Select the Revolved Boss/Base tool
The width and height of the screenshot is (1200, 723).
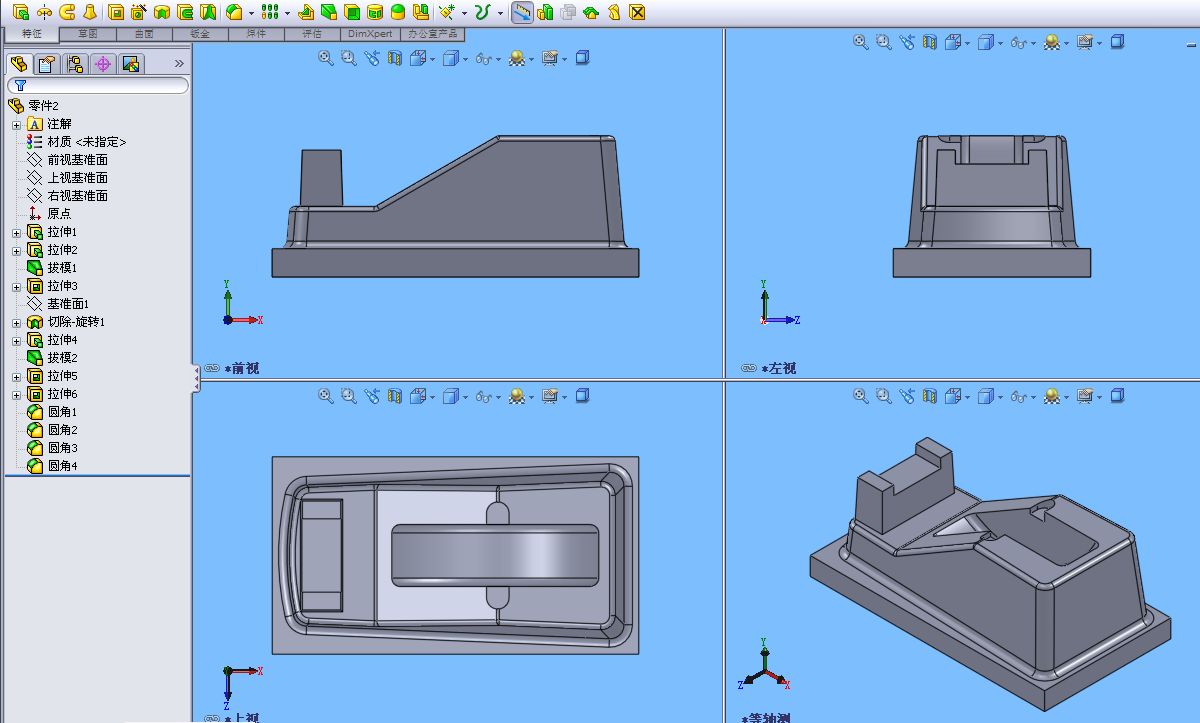(x=45, y=12)
